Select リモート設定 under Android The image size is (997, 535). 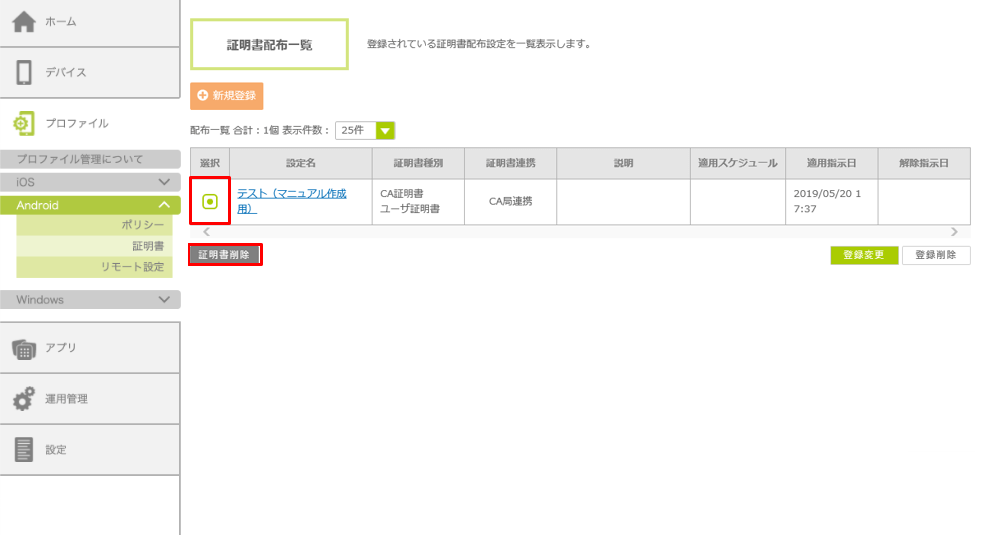[94, 267]
